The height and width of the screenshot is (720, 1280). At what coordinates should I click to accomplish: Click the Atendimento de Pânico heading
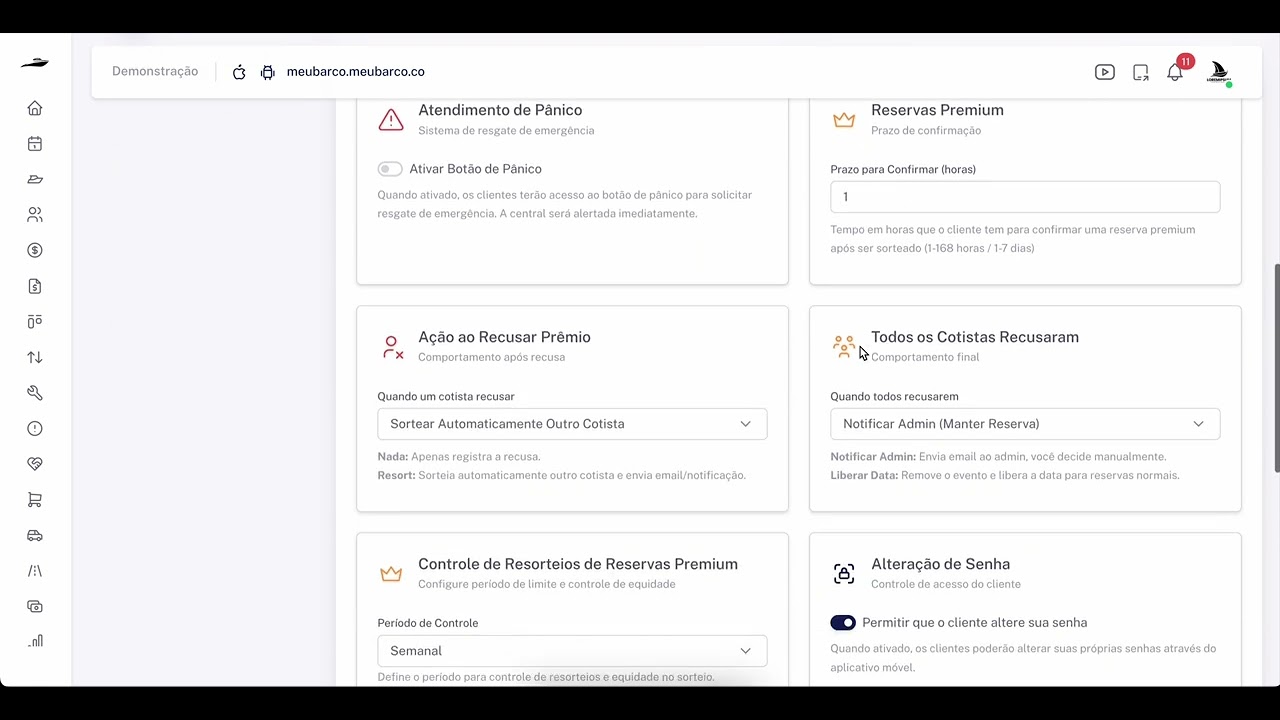click(x=500, y=110)
